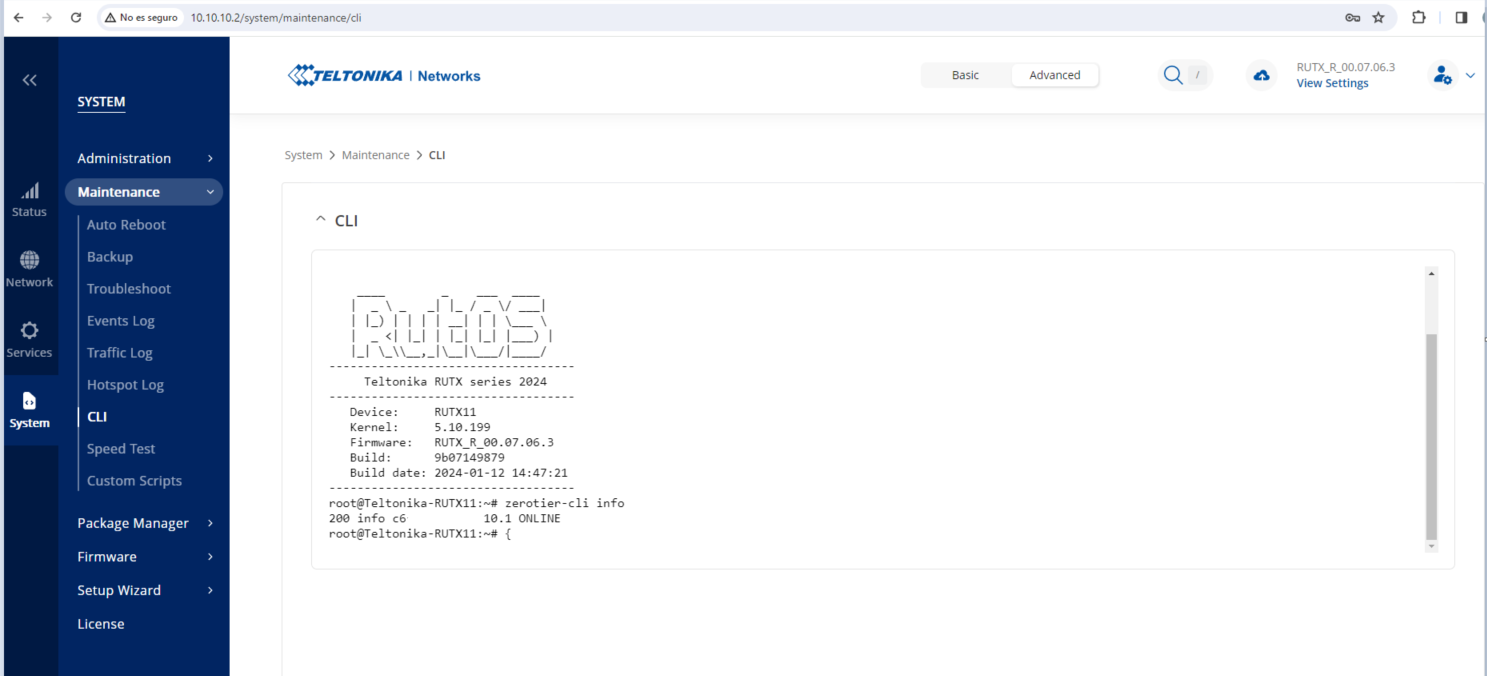Click the 'Teltonika RUTX series 2024' text
This screenshot has width=1487, height=676.
click(x=455, y=381)
